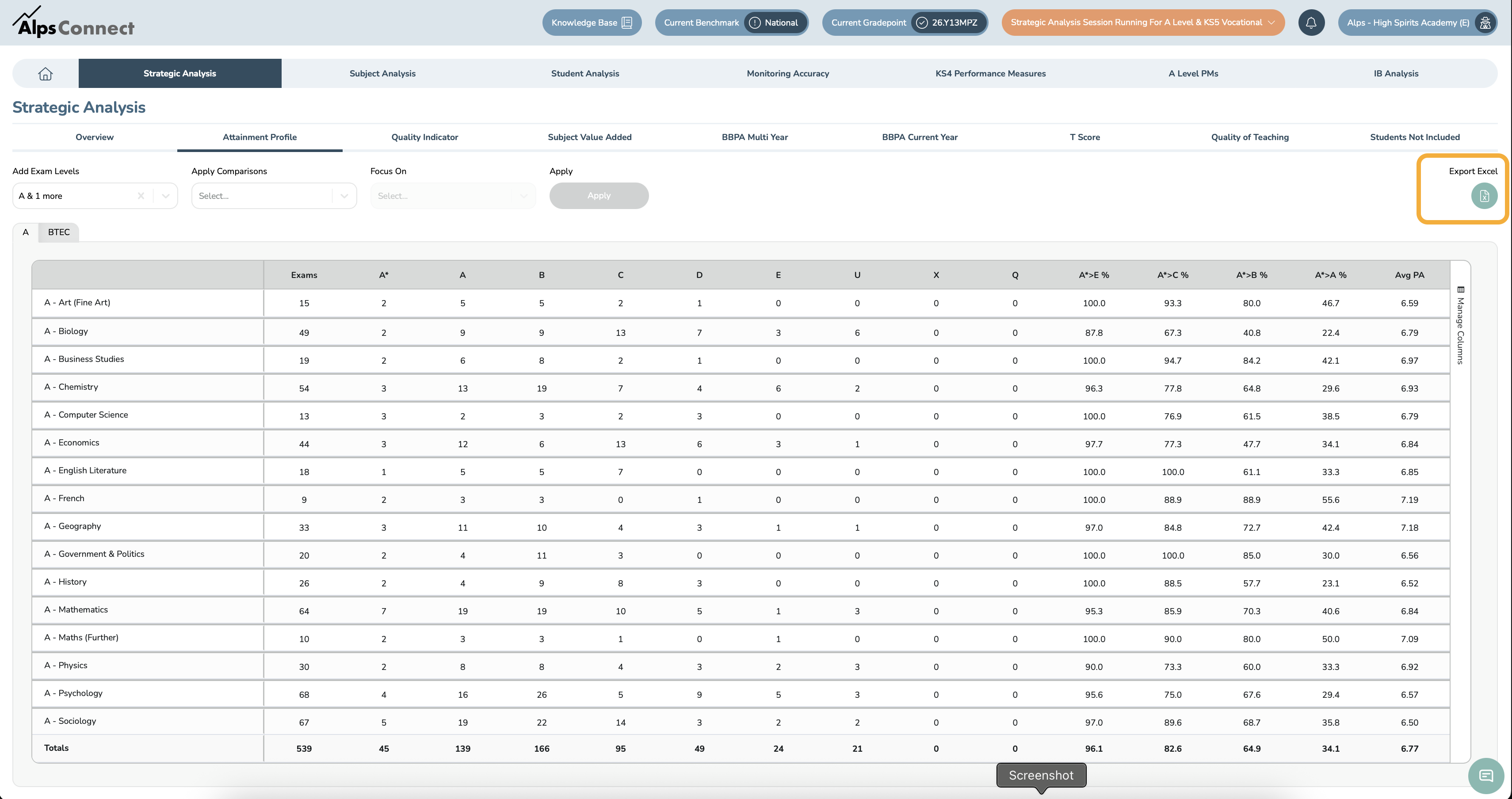Open Students Not Included sub-tab
1512x799 pixels.
pos(1415,137)
